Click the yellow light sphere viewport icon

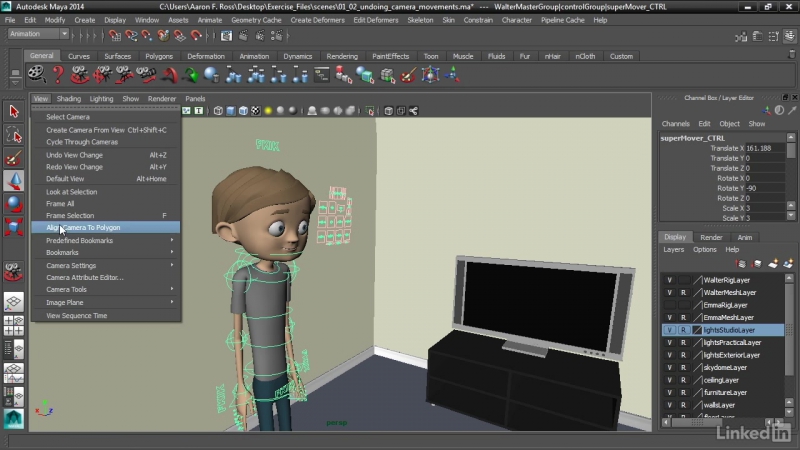coord(268,111)
